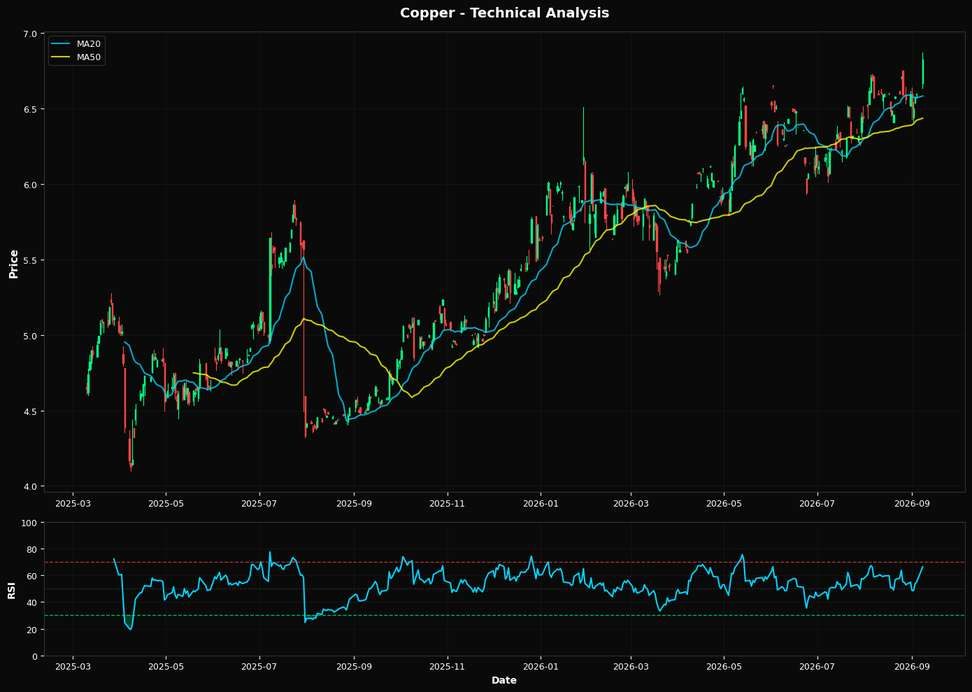Click 2026-09 date tick under the RSI panel

coord(912,668)
